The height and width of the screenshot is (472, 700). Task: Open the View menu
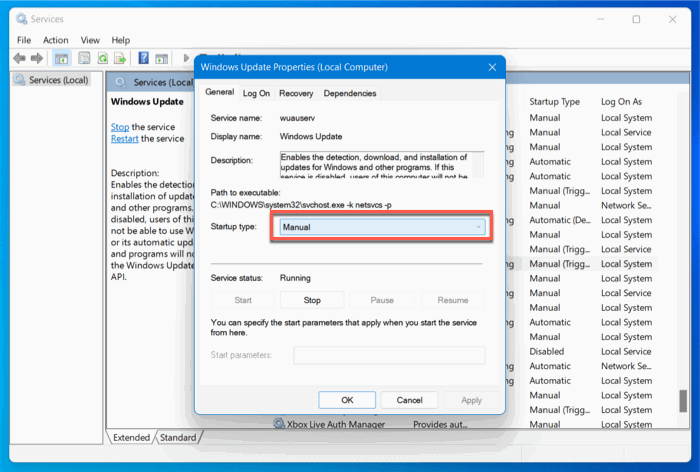click(x=90, y=40)
